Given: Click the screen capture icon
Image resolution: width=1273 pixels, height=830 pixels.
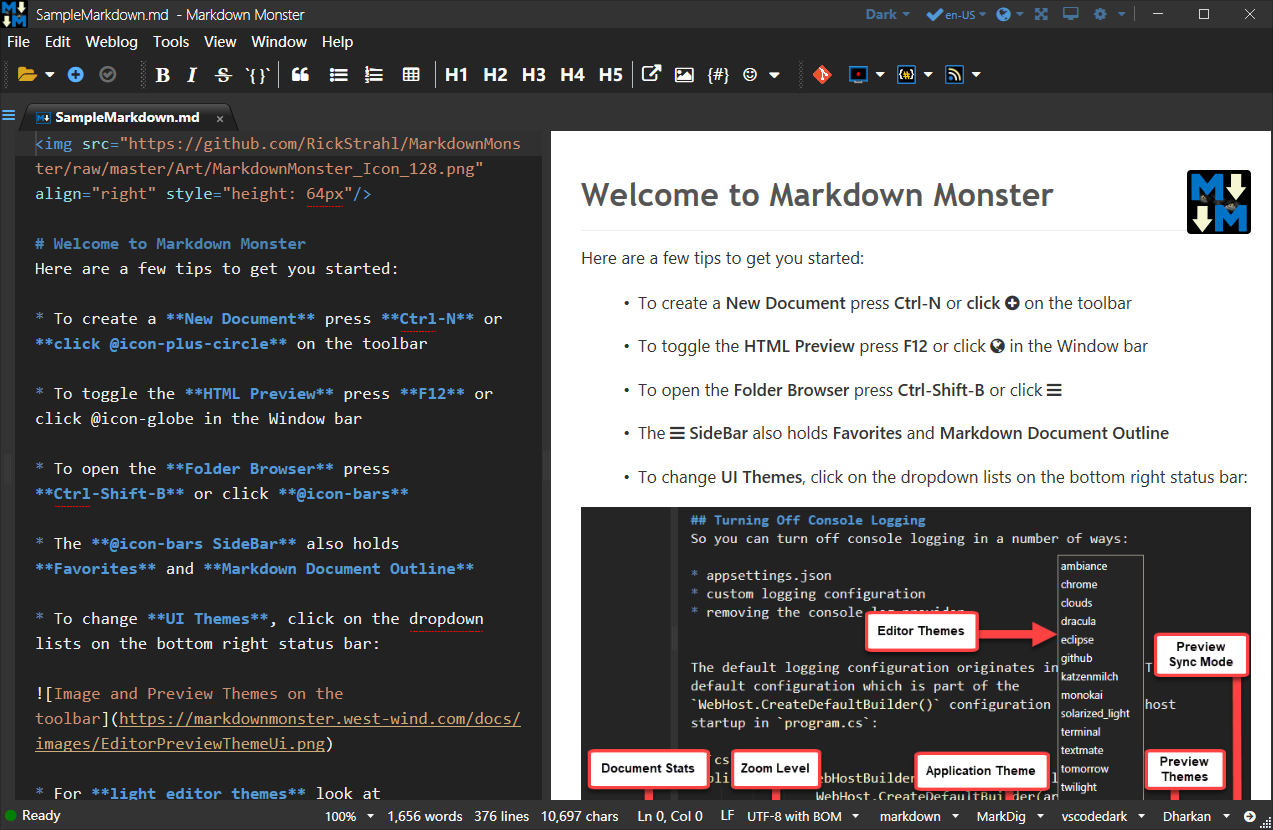Looking at the screenshot, I should [x=858, y=74].
